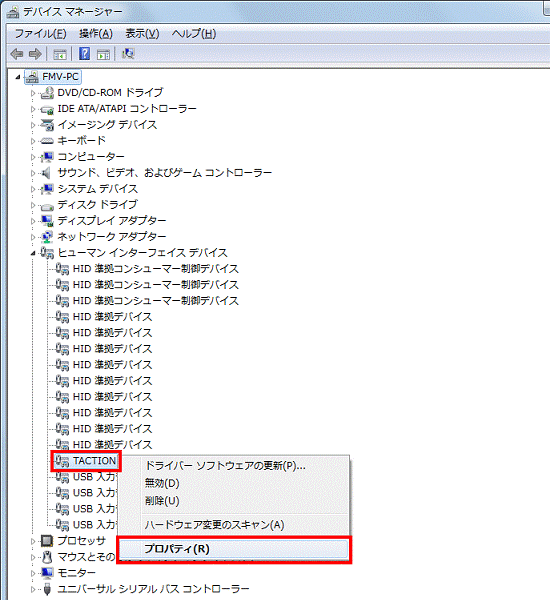
Task: Click the ユニバーサル シリアル バス USB plug icon
Action: [47, 589]
